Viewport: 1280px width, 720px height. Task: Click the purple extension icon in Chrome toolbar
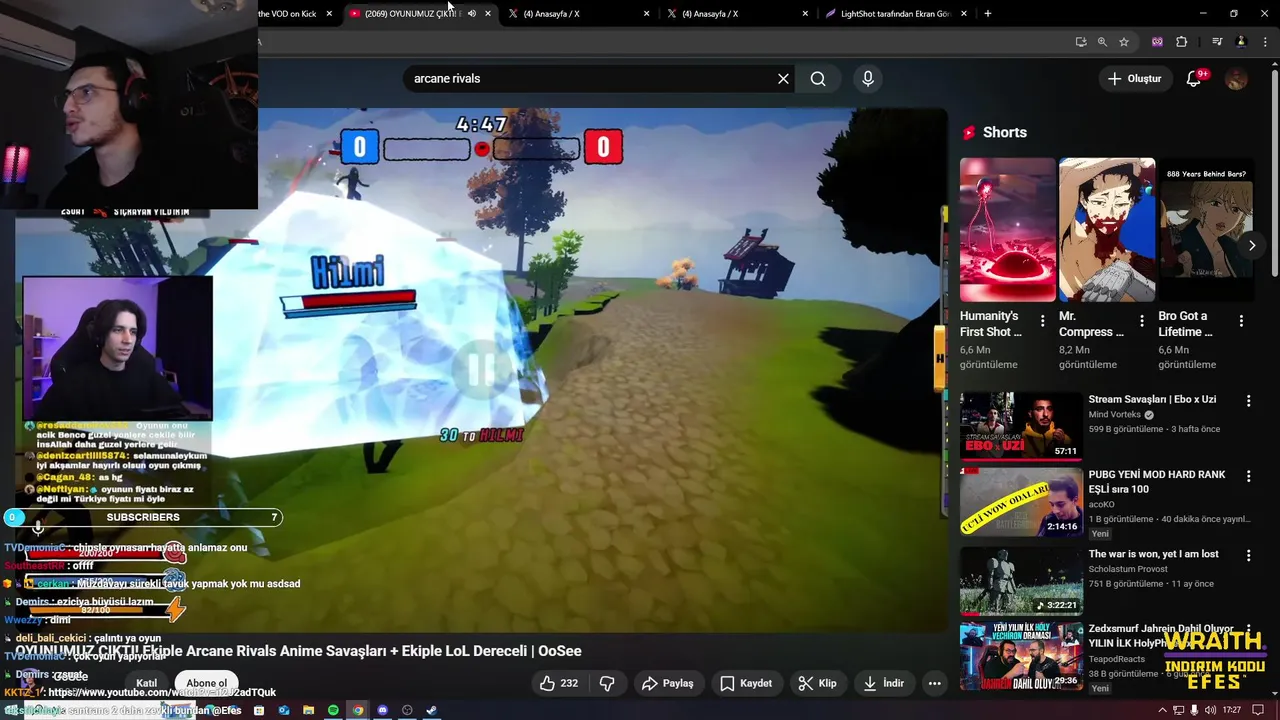click(1158, 42)
